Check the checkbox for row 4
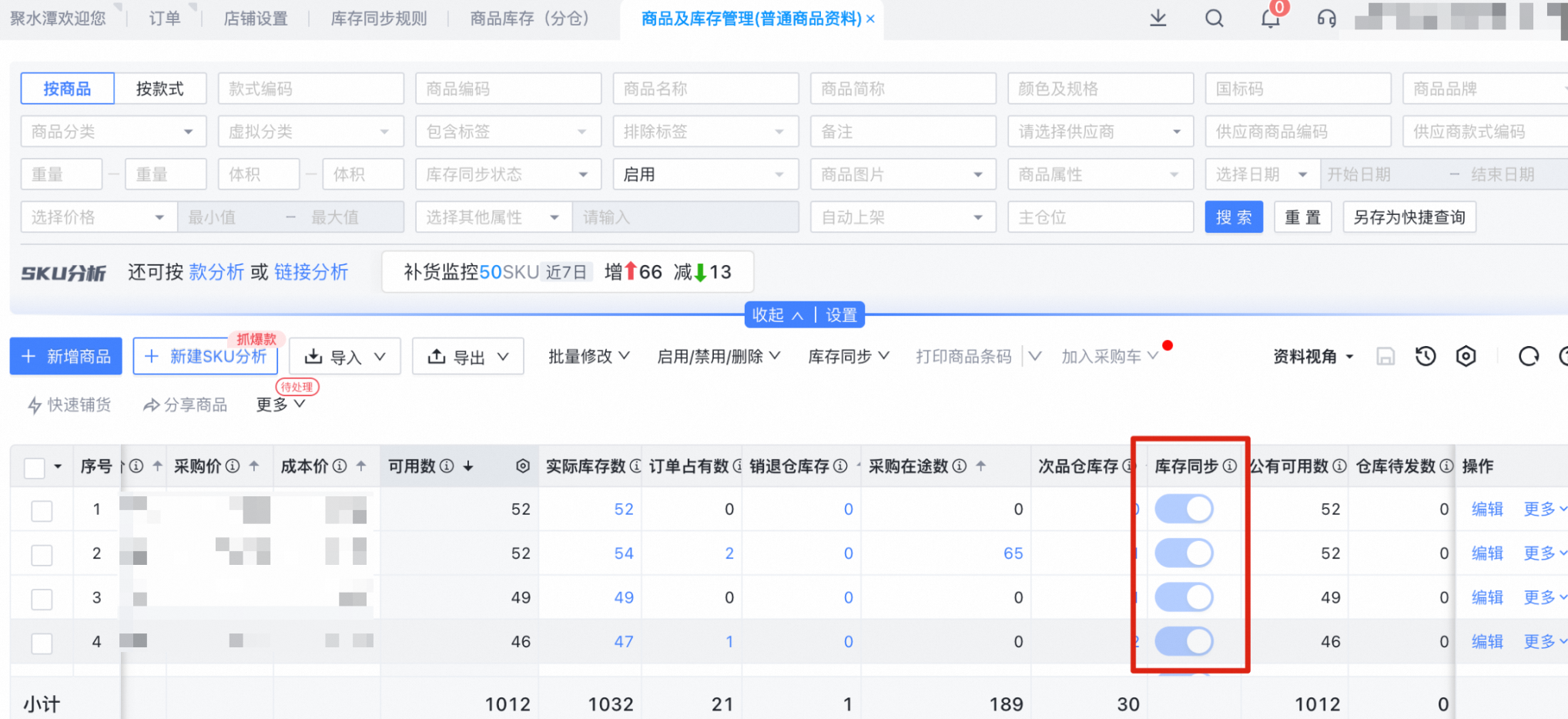The width and height of the screenshot is (1568, 719). [x=42, y=643]
